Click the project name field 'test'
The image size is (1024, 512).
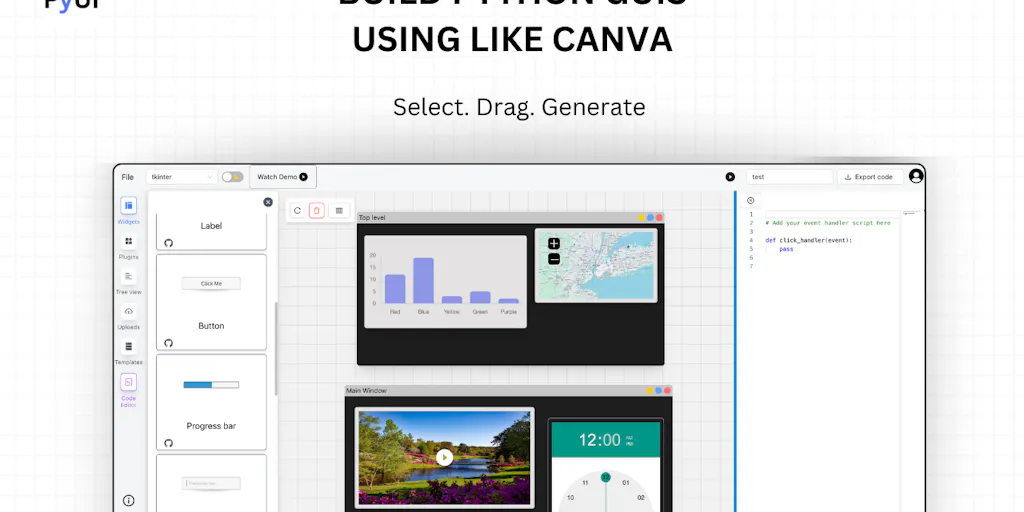[x=790, y=177]
